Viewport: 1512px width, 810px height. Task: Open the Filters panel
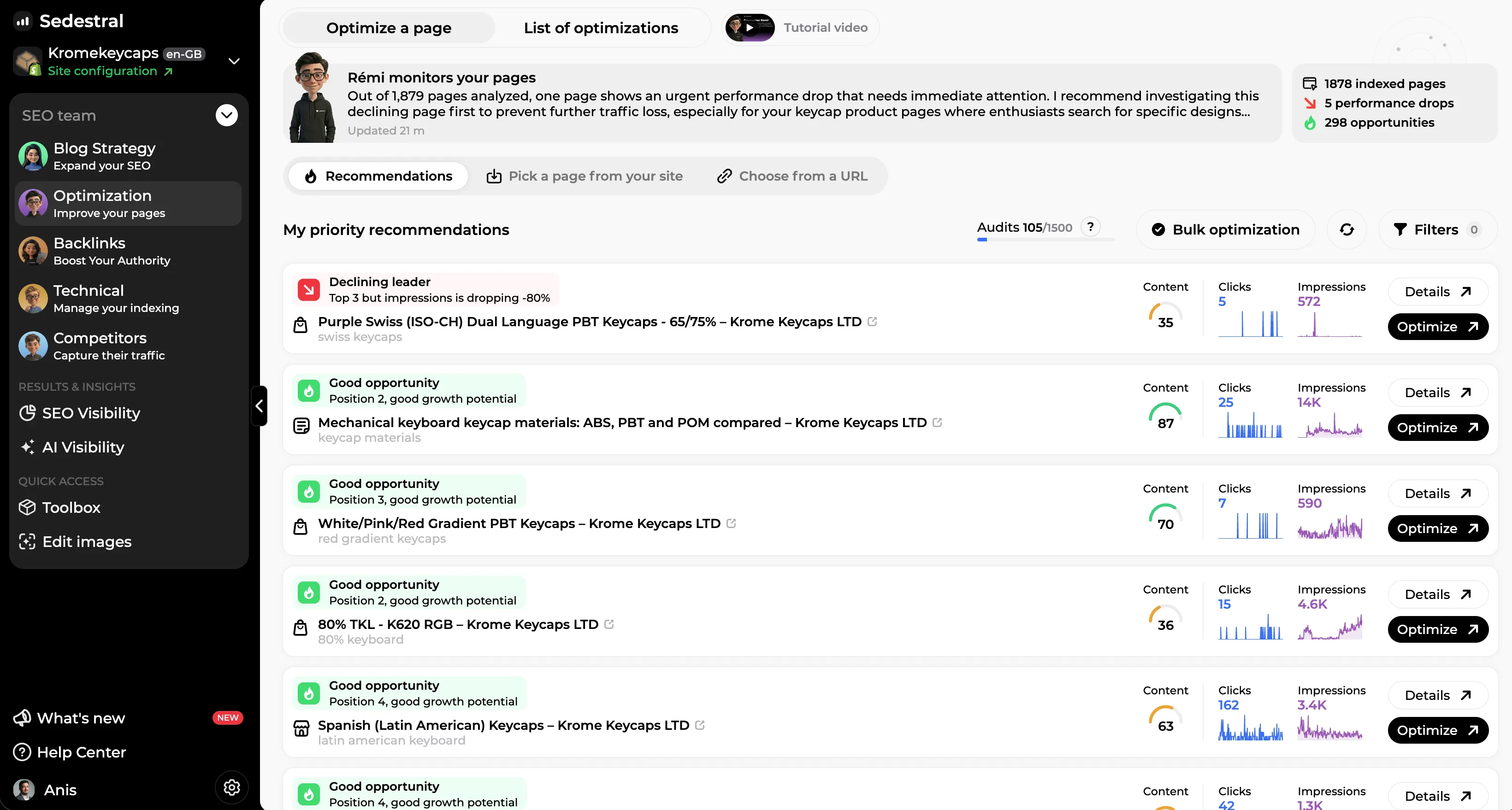click(x=1437, y=229)
